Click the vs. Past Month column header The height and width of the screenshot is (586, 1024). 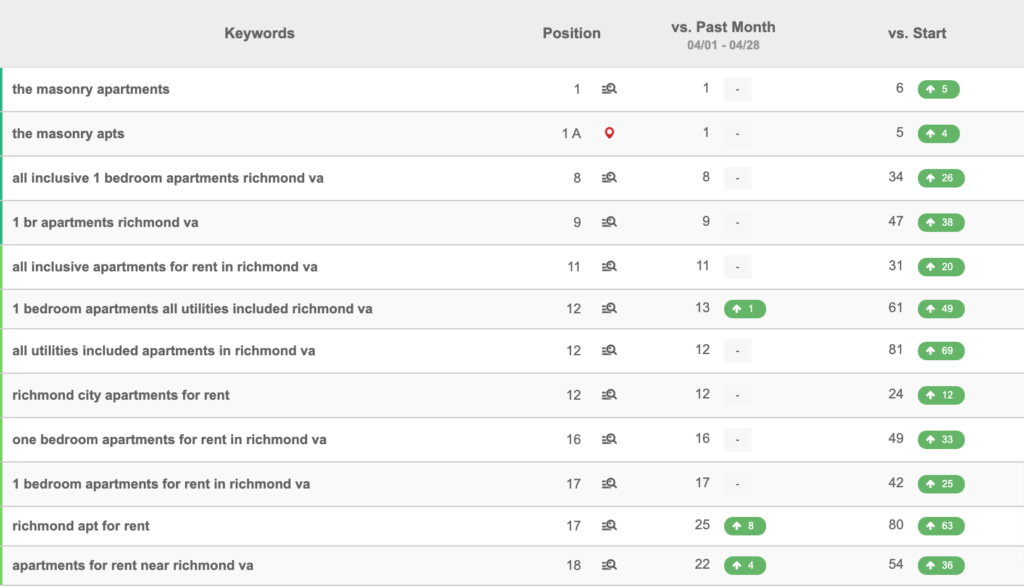[723, 27]
